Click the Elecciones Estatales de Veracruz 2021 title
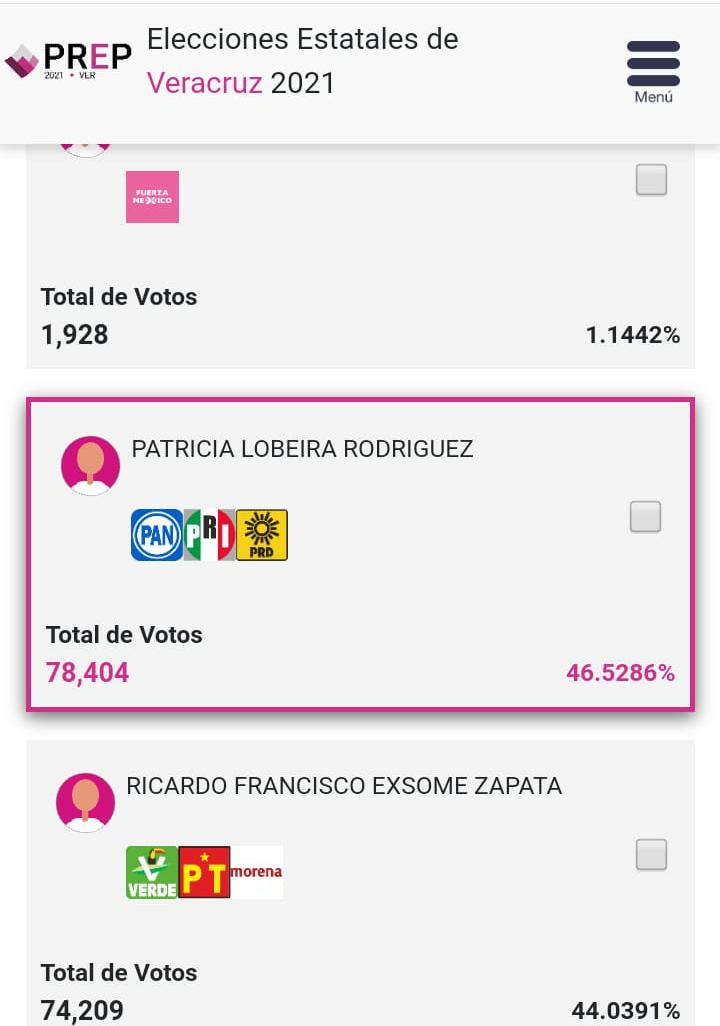The width and height of the screenshot is (720, 1026). (x=302, y=62)
